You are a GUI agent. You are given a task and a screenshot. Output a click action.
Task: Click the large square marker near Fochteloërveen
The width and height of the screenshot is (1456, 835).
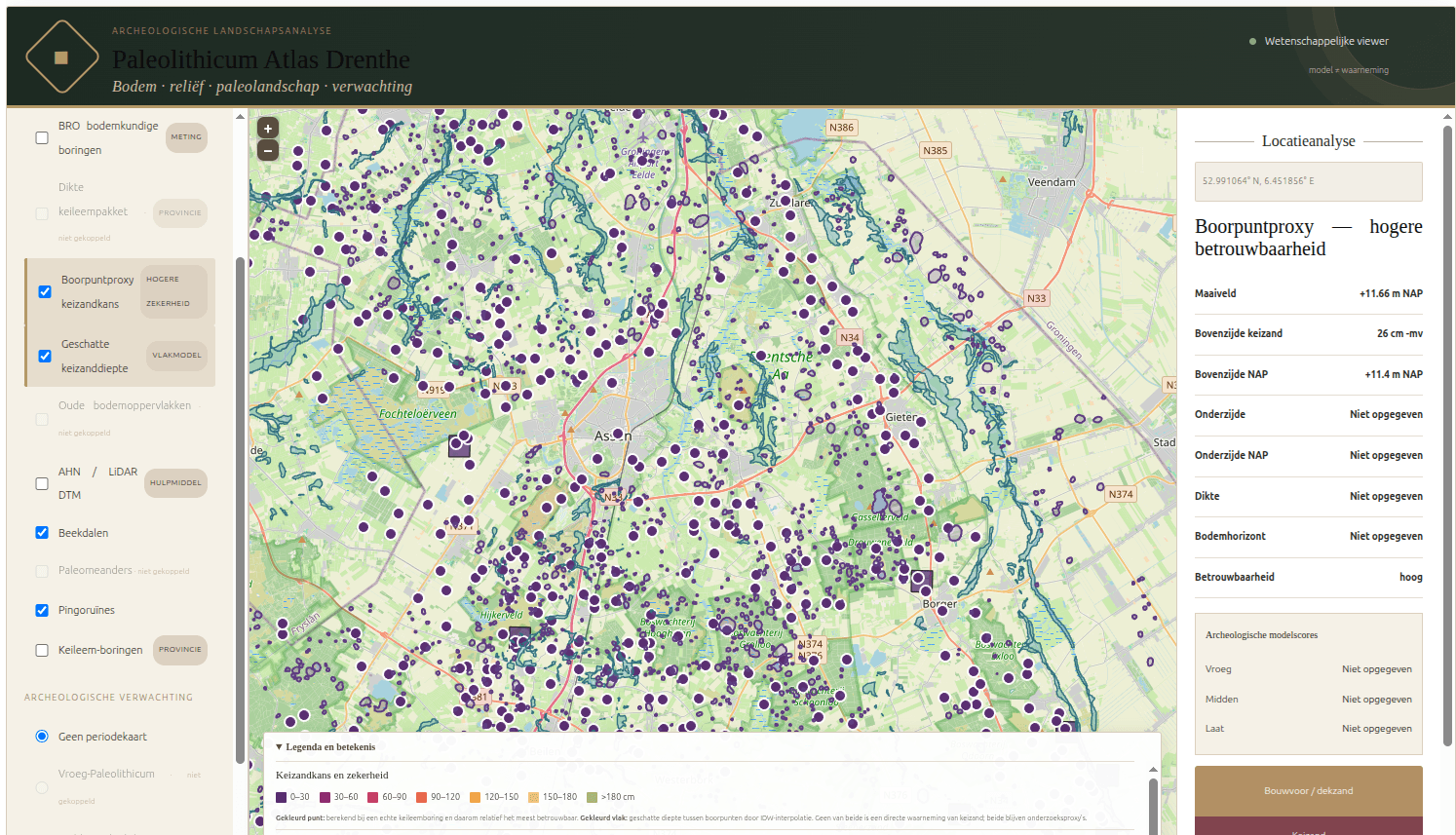459,446
